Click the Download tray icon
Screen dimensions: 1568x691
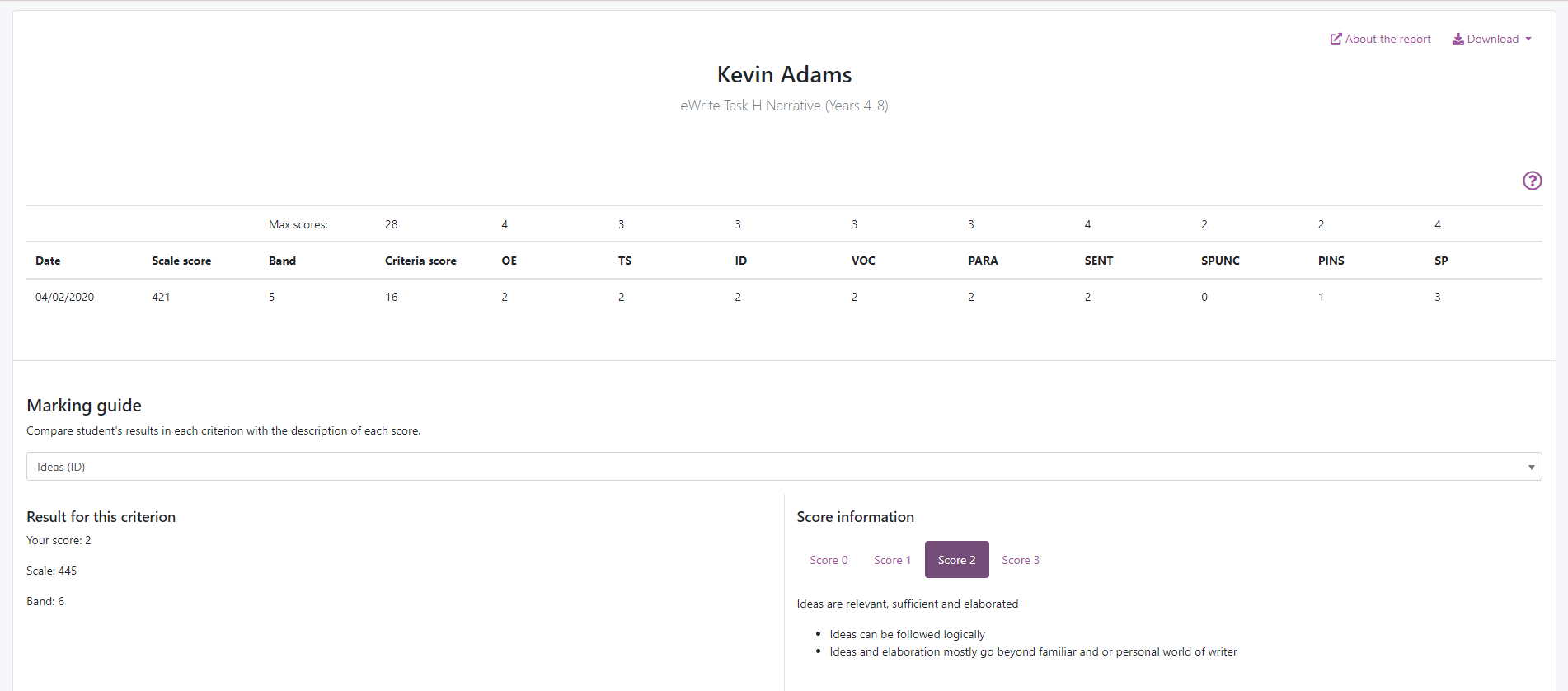point(1458,39)
